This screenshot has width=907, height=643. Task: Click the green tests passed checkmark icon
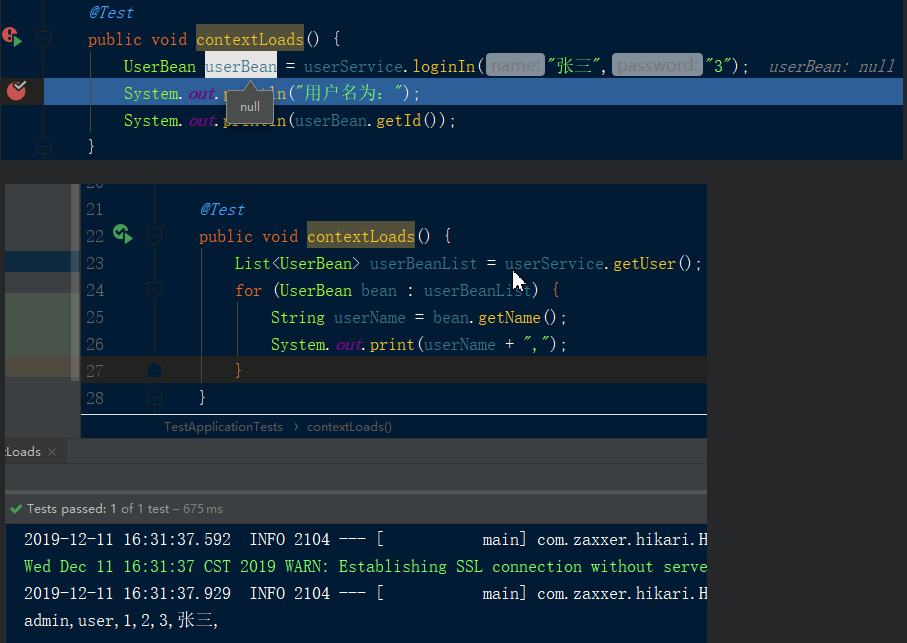[16, 509]
